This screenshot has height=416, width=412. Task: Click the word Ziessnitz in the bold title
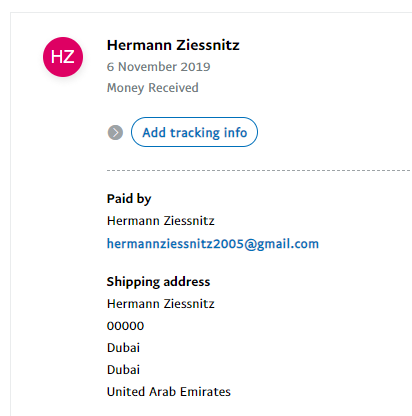pos(208,45)
